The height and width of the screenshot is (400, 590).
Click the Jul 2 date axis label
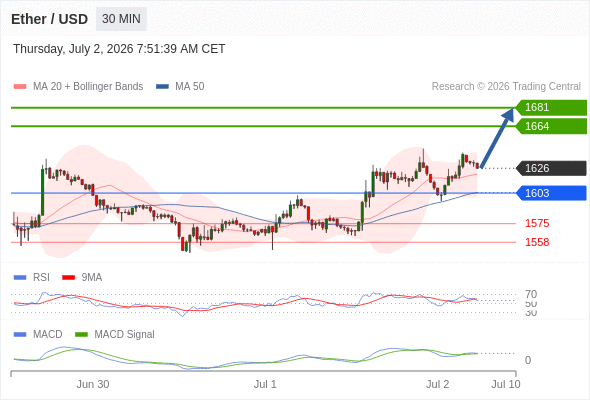pyautogui.click(x=437, y=384)
